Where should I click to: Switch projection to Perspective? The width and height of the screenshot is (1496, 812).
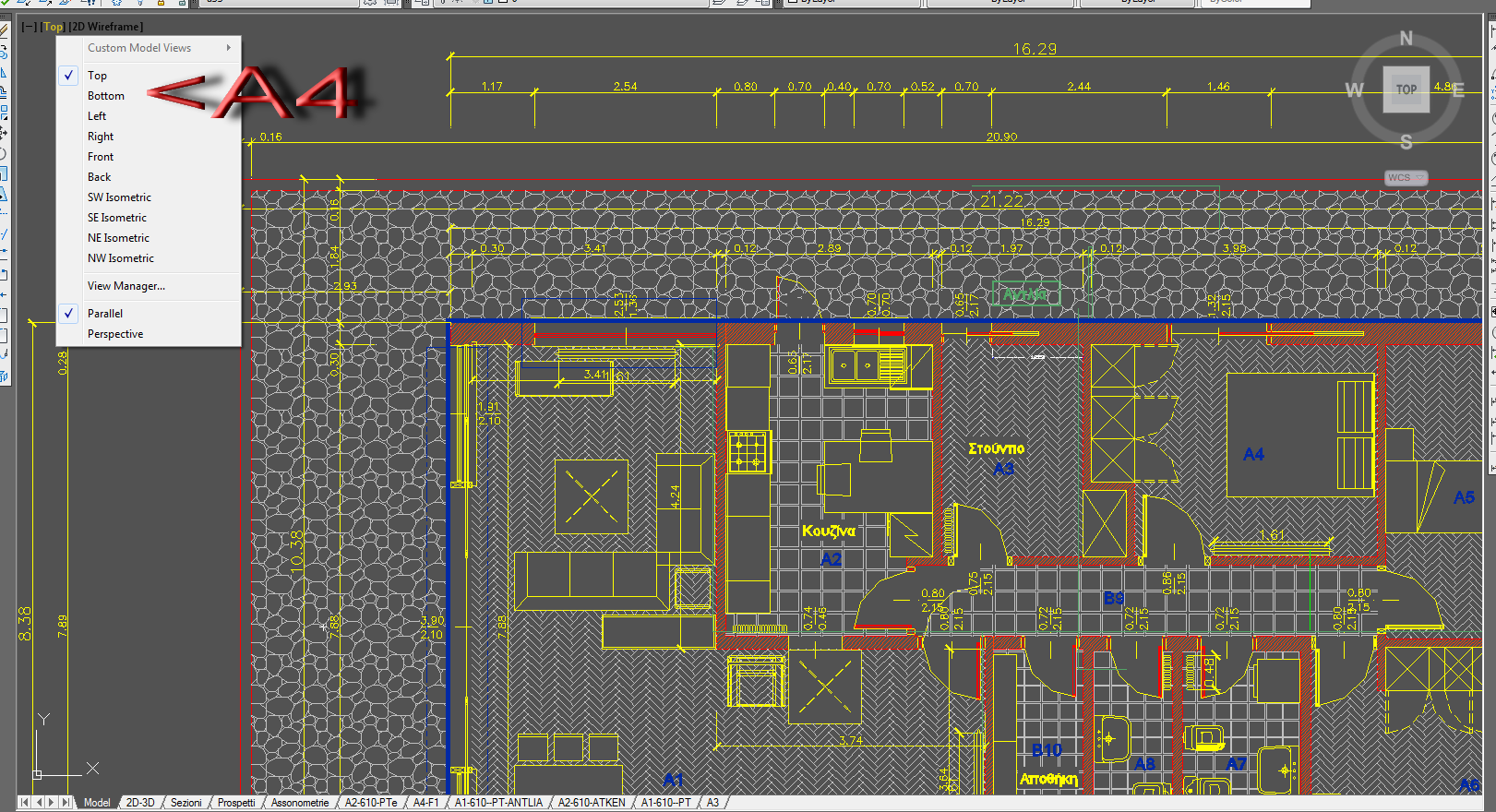pos(115,334)
